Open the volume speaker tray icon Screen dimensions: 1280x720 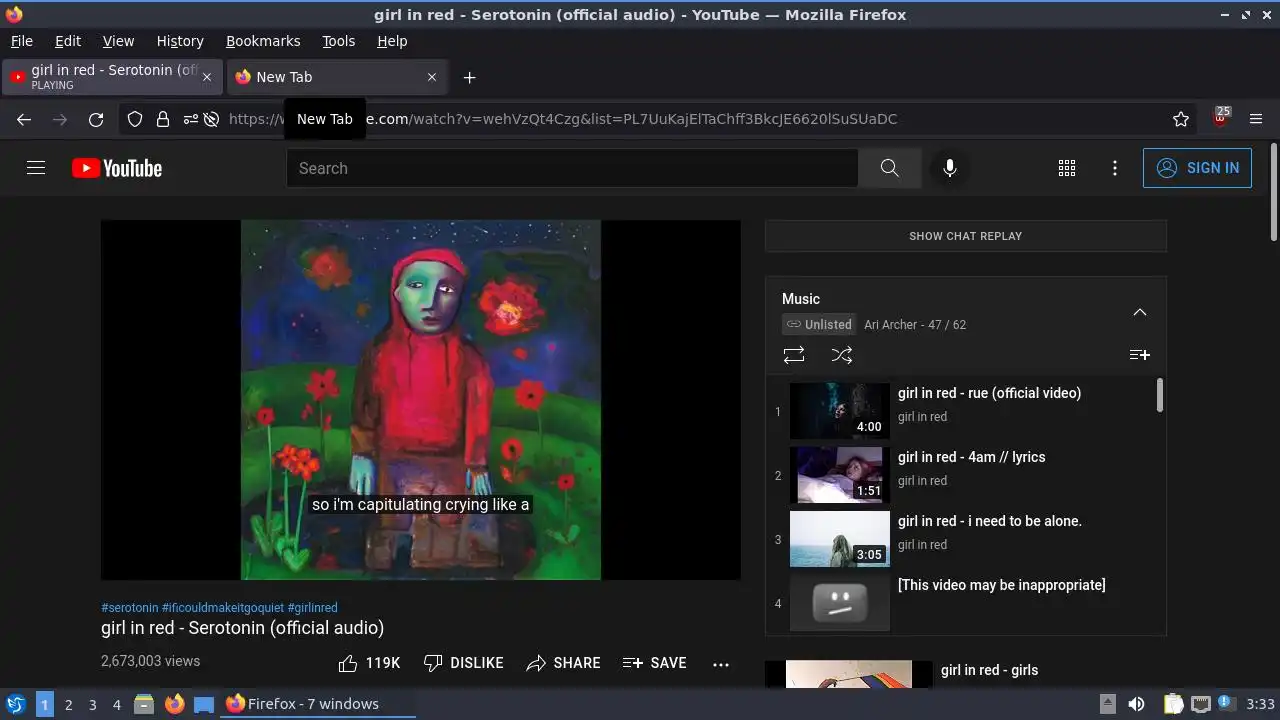click(1136, 704)
